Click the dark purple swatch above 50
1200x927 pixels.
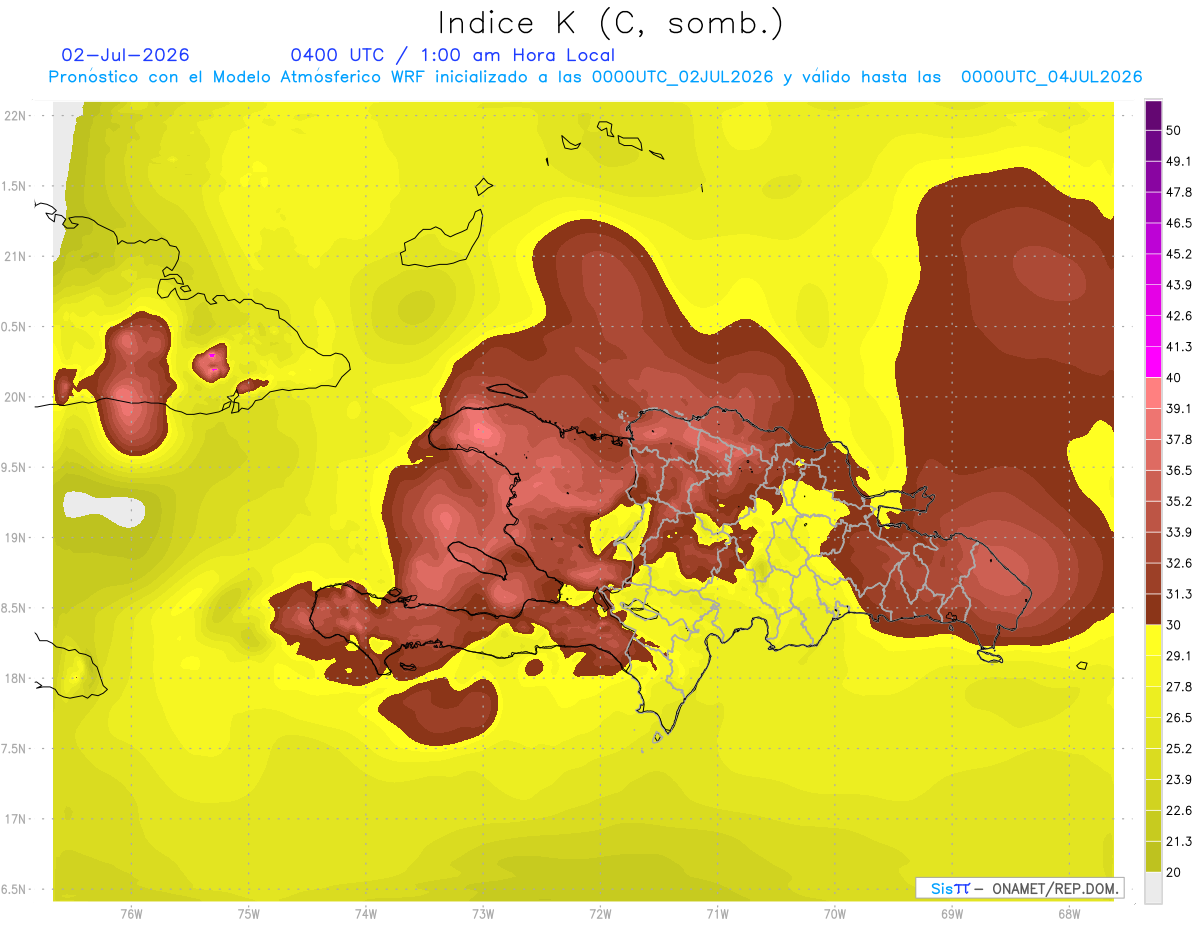1153,116
